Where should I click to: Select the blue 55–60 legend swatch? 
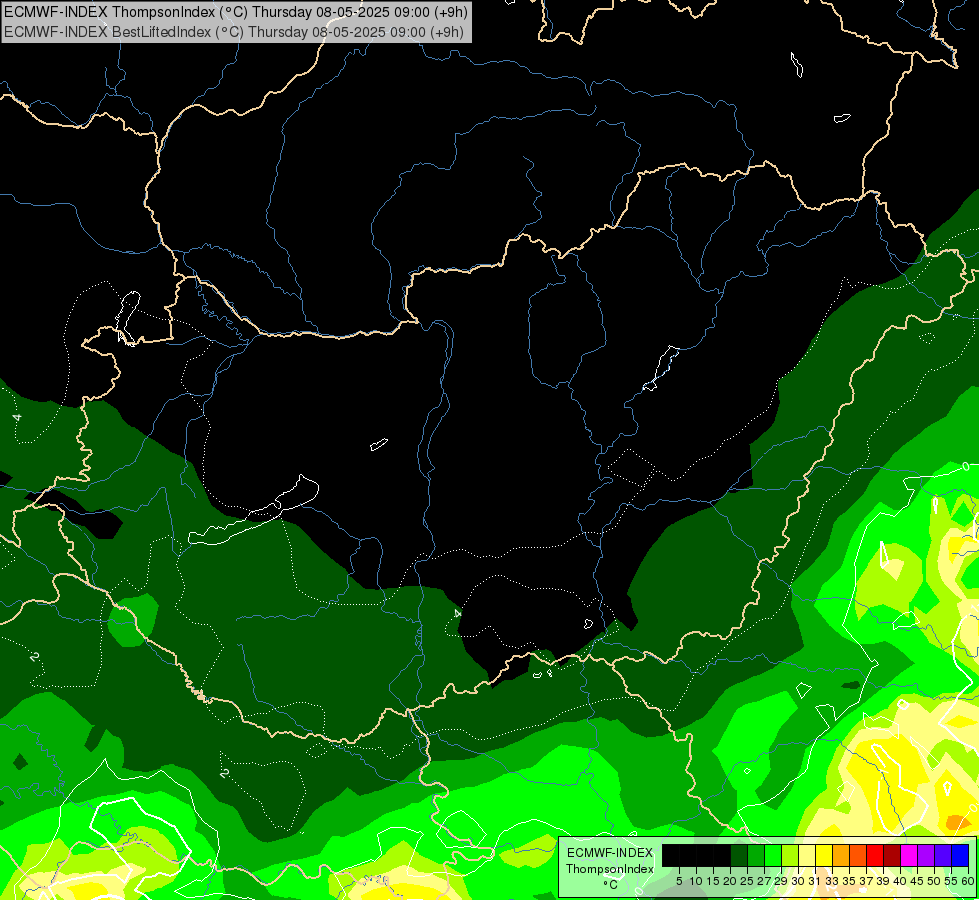click(960, 855)
